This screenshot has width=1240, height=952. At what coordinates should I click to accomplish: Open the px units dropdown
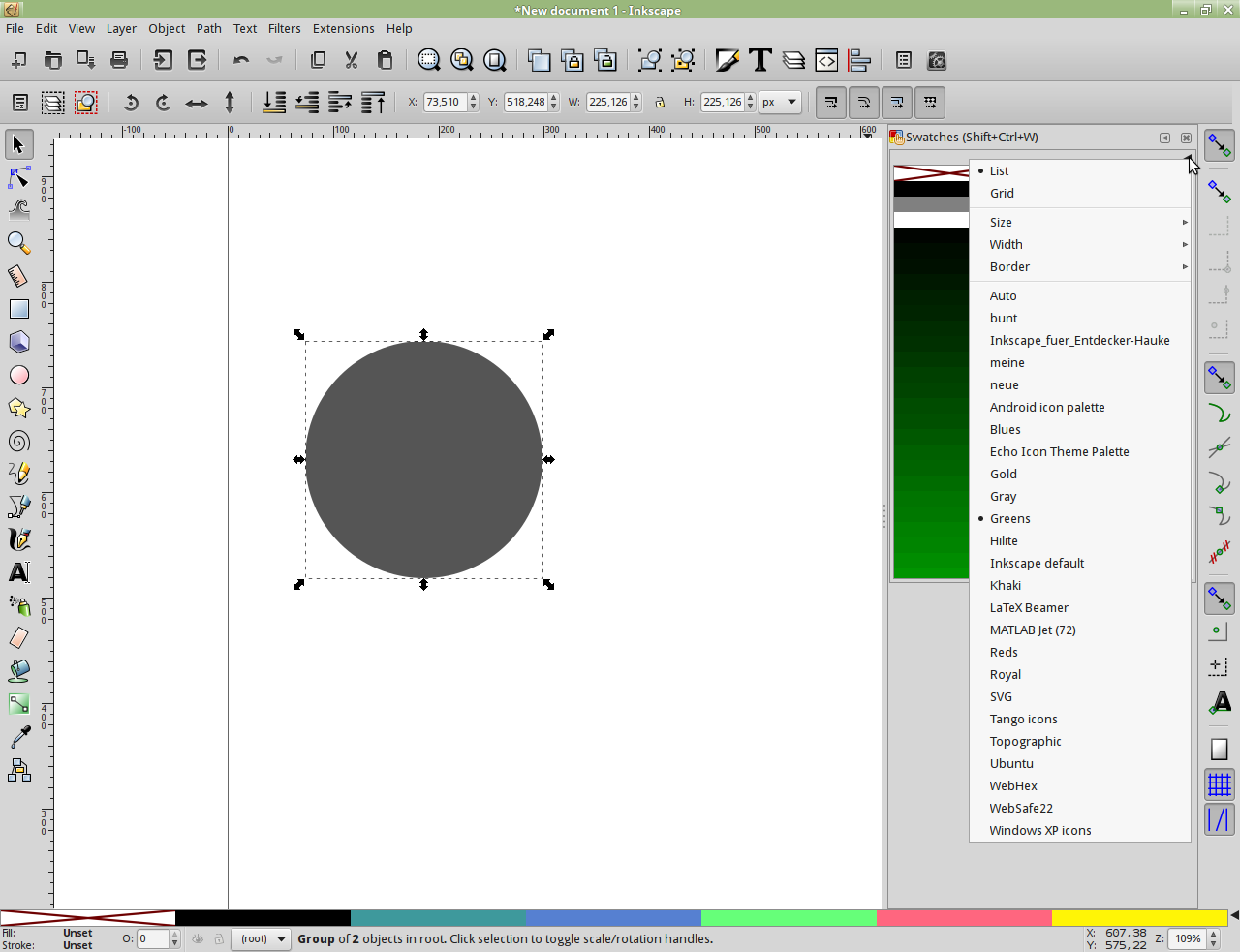tap(780, 102)
